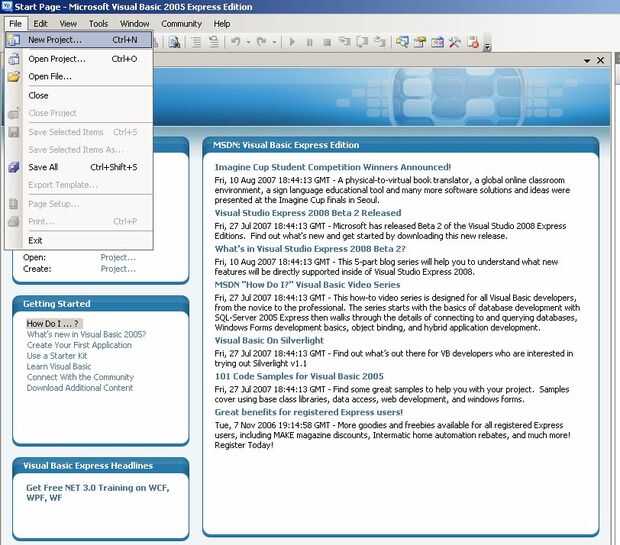This screenshot has height=545, width=620.
Task: Select Open File from the File menu
Action: (x=78, y=76)
